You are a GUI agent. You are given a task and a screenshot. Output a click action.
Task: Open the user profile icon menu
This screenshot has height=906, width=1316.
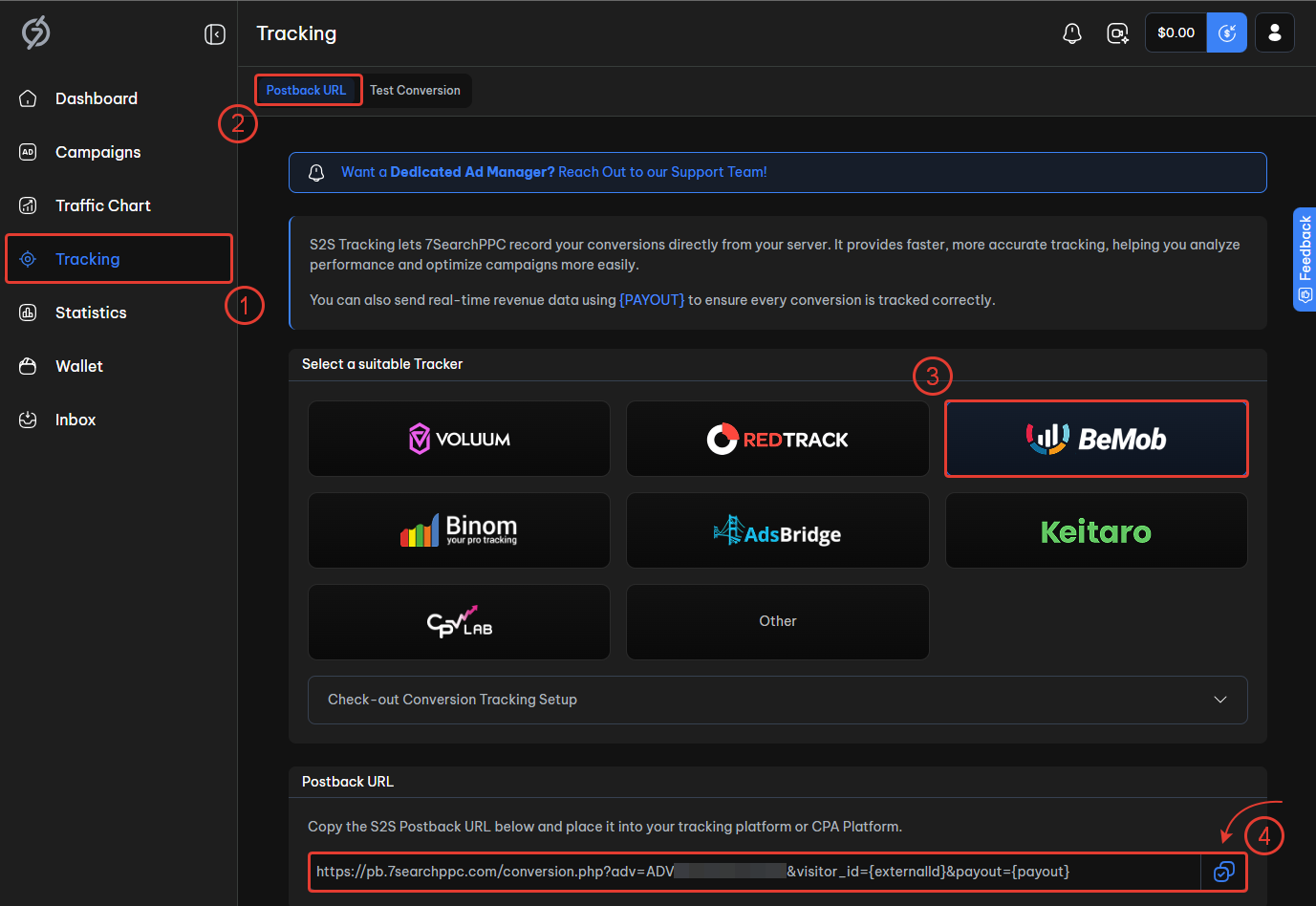click(x=1275, y=32)
